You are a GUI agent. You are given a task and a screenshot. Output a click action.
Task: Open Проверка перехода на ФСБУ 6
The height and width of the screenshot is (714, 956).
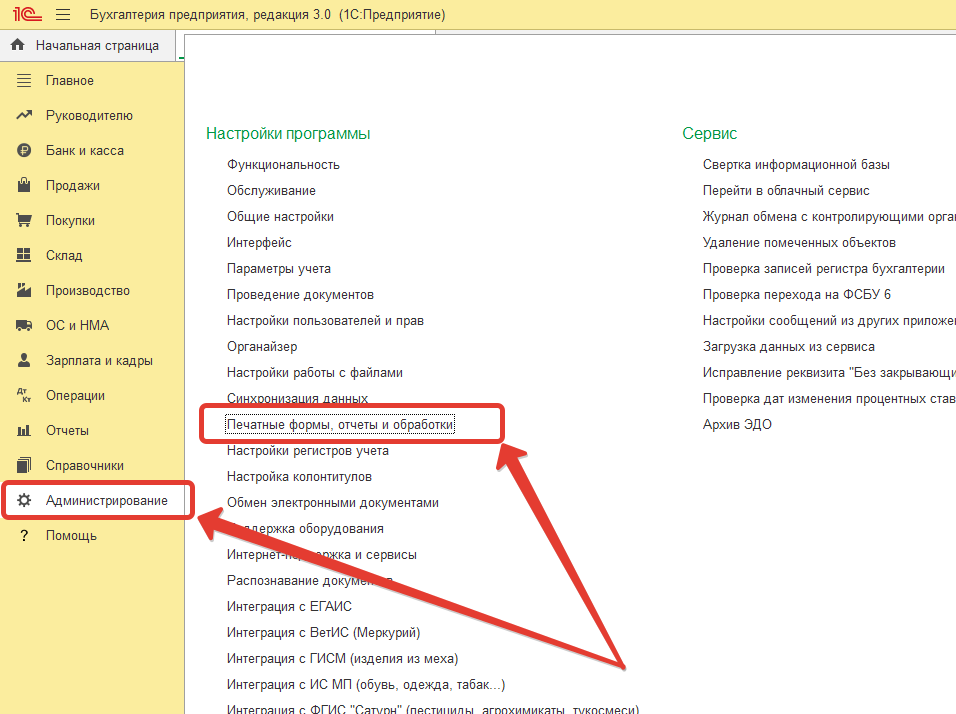click(796, 295)
